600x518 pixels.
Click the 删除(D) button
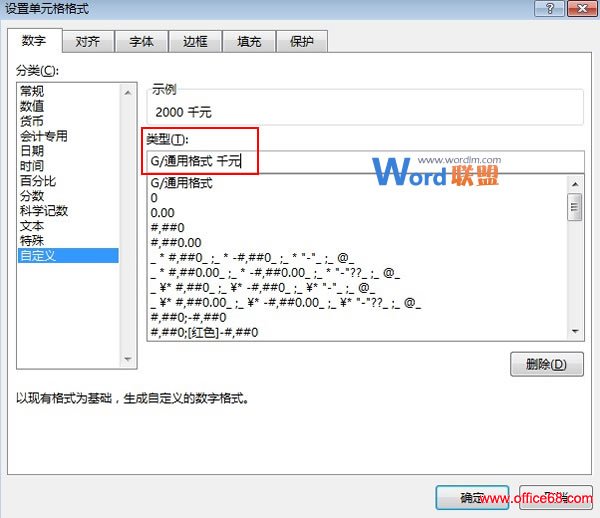pos(547,364)
